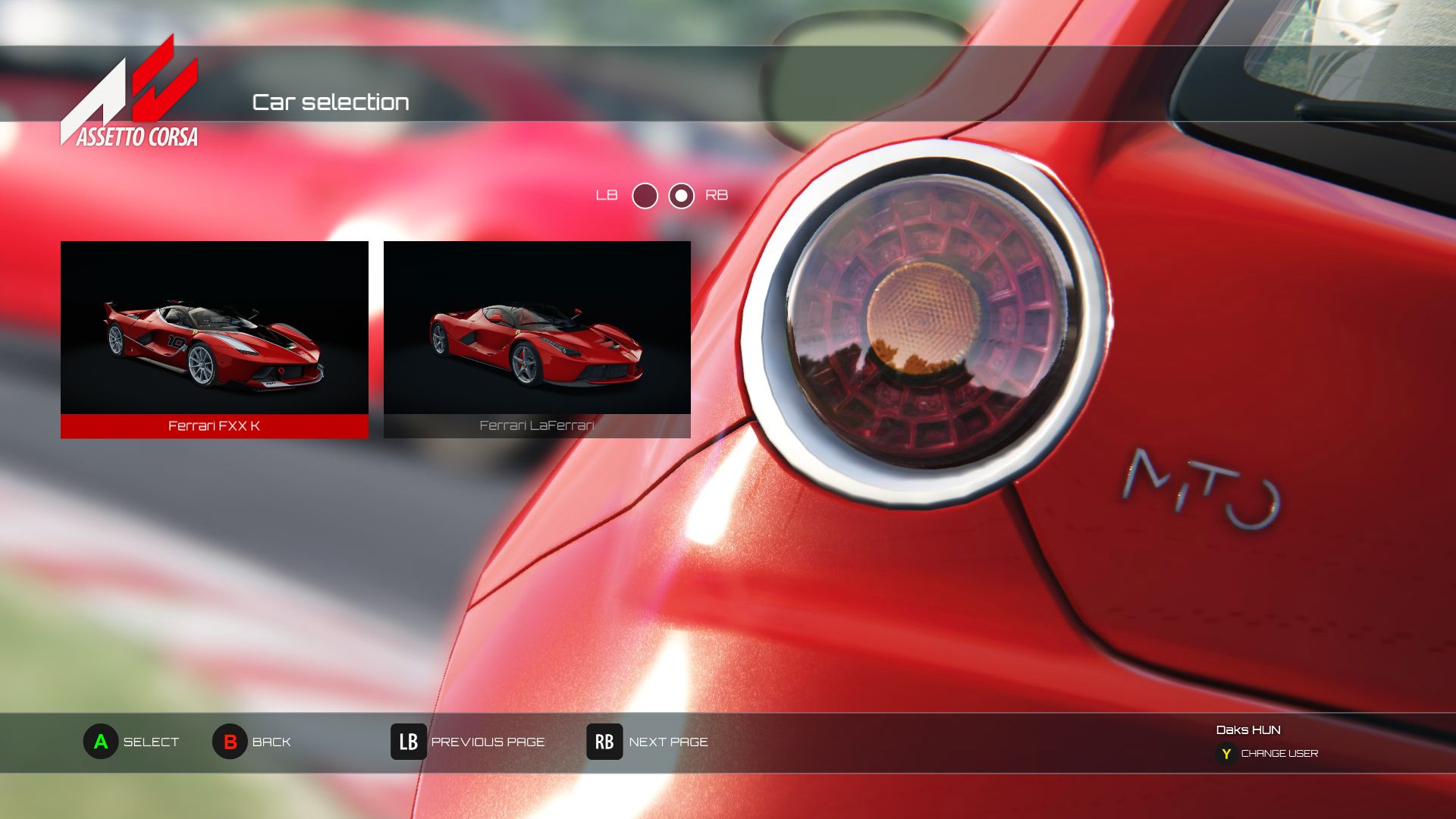Select the second (active) page indicator dot
The height and width of the screenshot is (819, 1456).
click(681, 196)
